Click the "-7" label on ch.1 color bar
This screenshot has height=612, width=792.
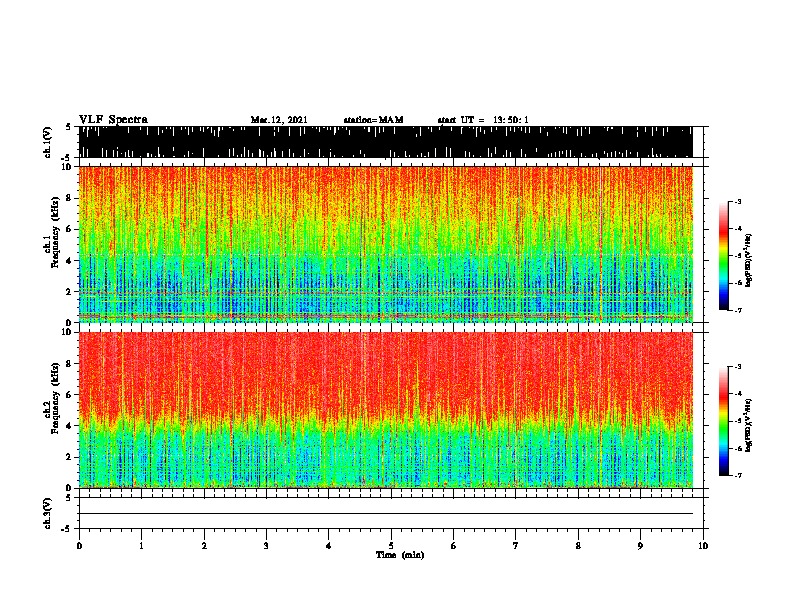(x=737, y=310)
